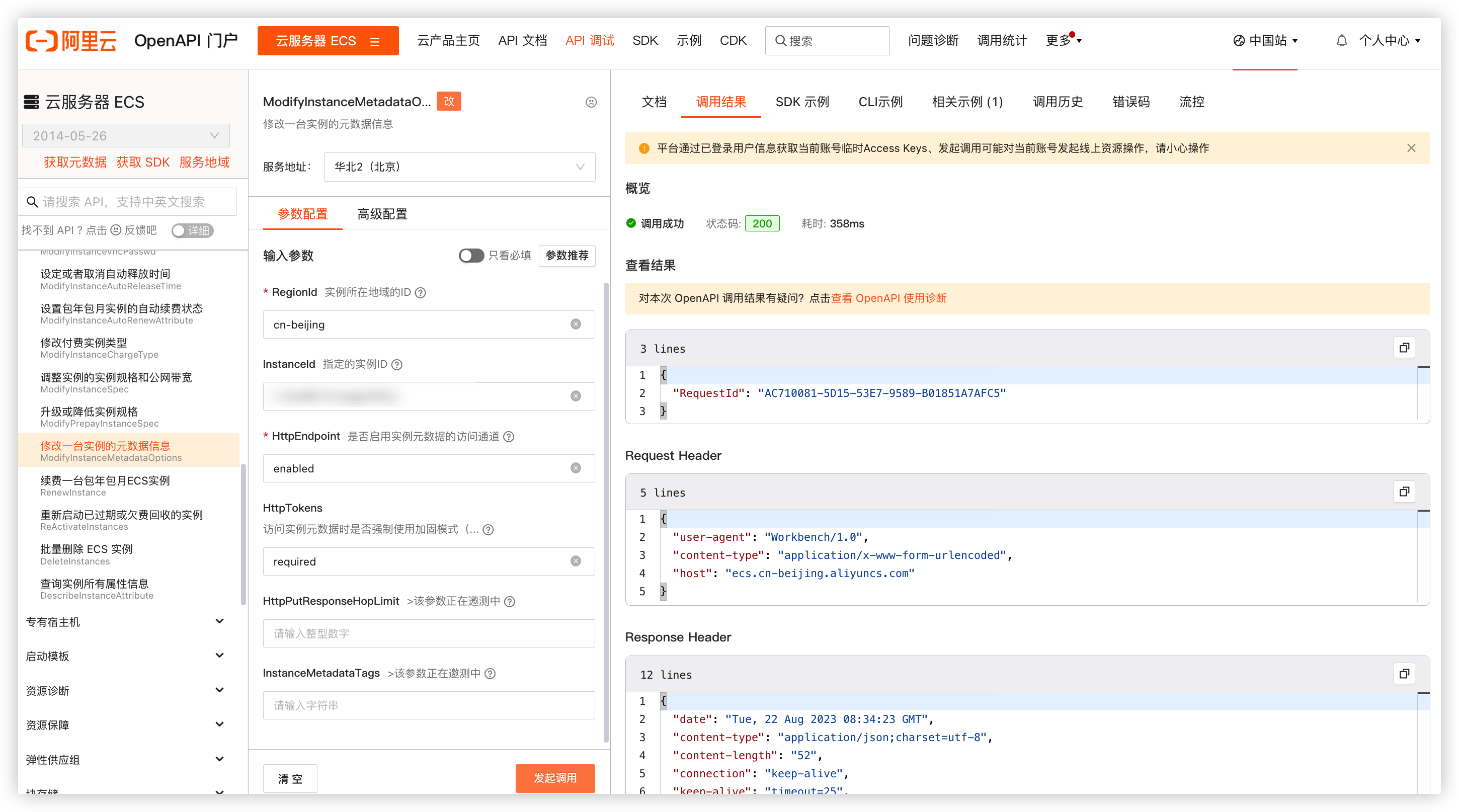Switch to the 高级配置 tab
The height and width of the screenshot is (812, 1459).
pos(382,214)
